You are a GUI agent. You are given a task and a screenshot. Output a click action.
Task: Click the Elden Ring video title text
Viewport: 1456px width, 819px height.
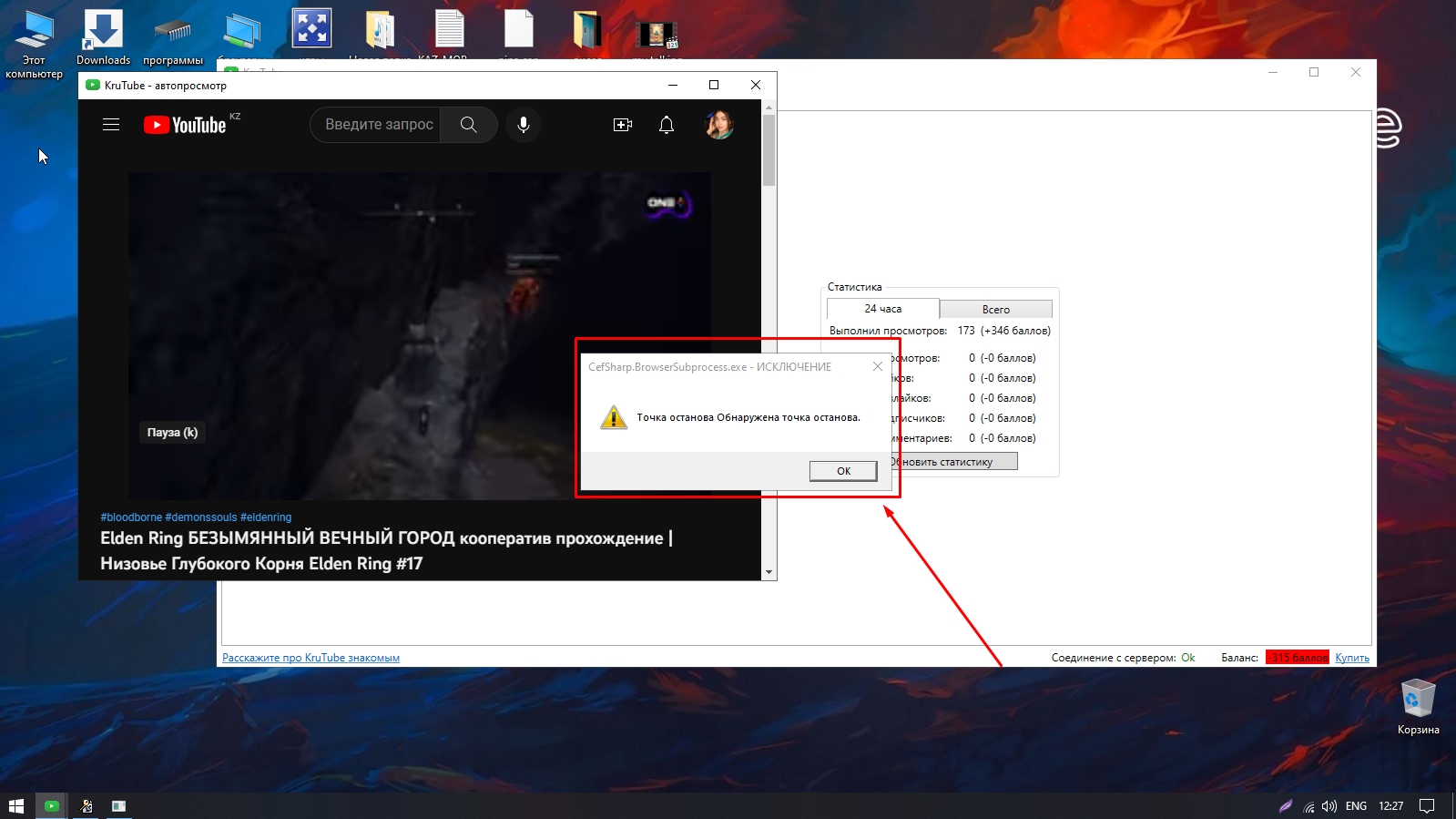(386, 550)
